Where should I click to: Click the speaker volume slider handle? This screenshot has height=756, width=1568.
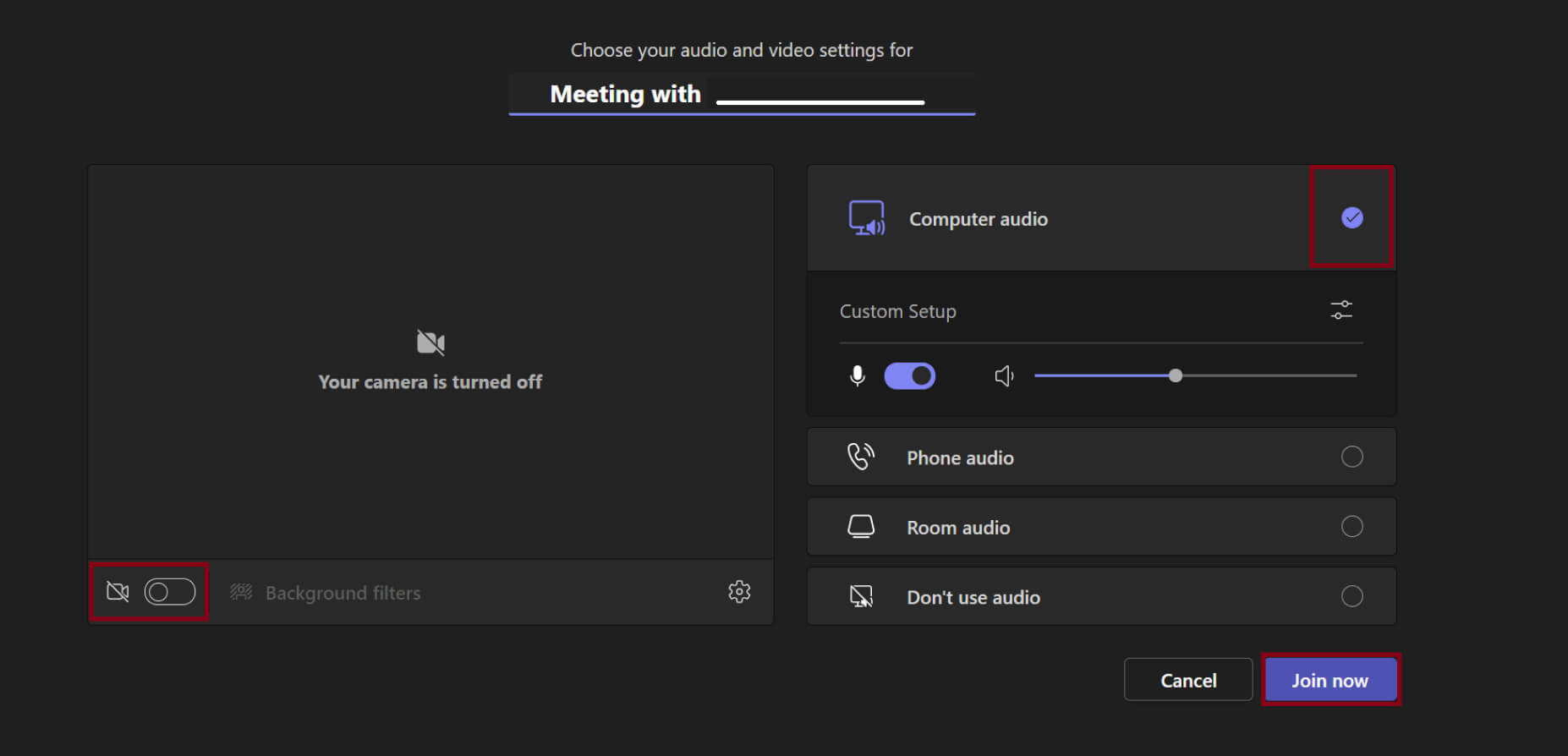[1176, 375]
